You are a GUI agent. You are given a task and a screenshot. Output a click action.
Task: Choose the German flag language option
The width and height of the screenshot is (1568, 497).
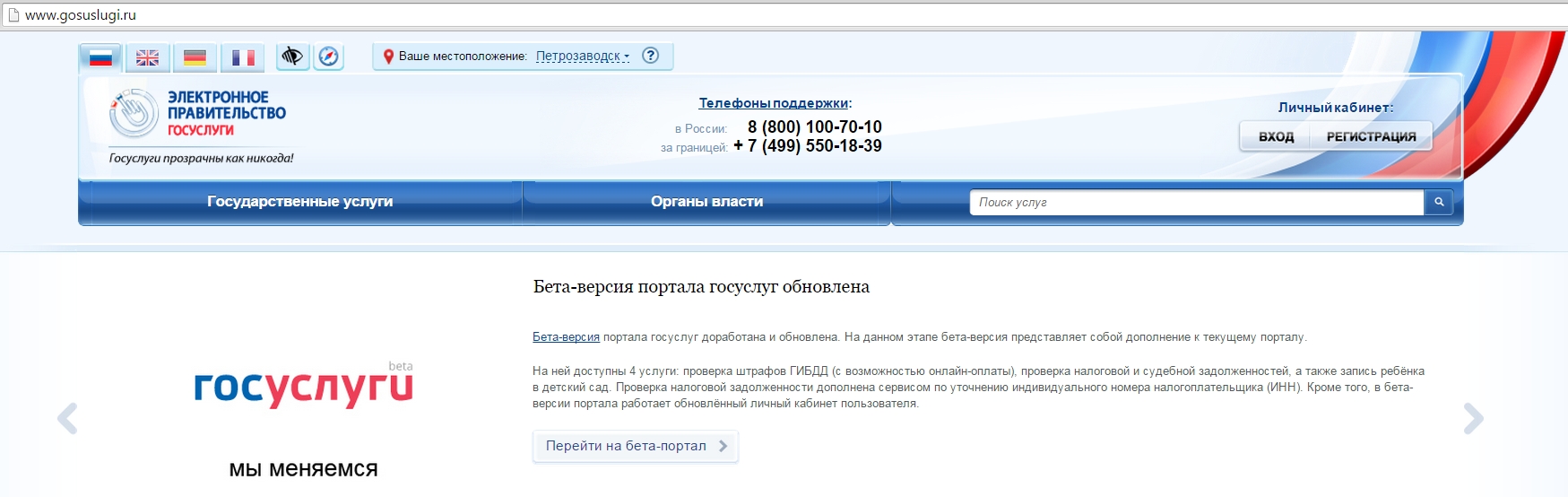tap(195, 57)
